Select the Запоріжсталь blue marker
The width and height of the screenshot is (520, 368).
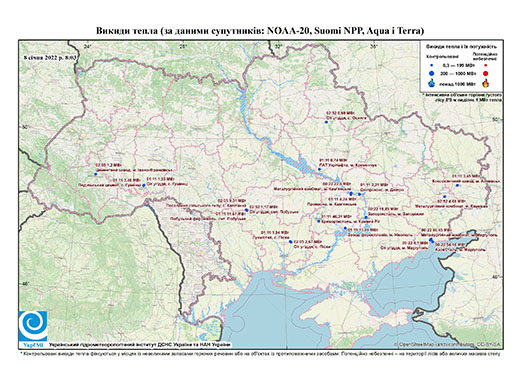366,217
